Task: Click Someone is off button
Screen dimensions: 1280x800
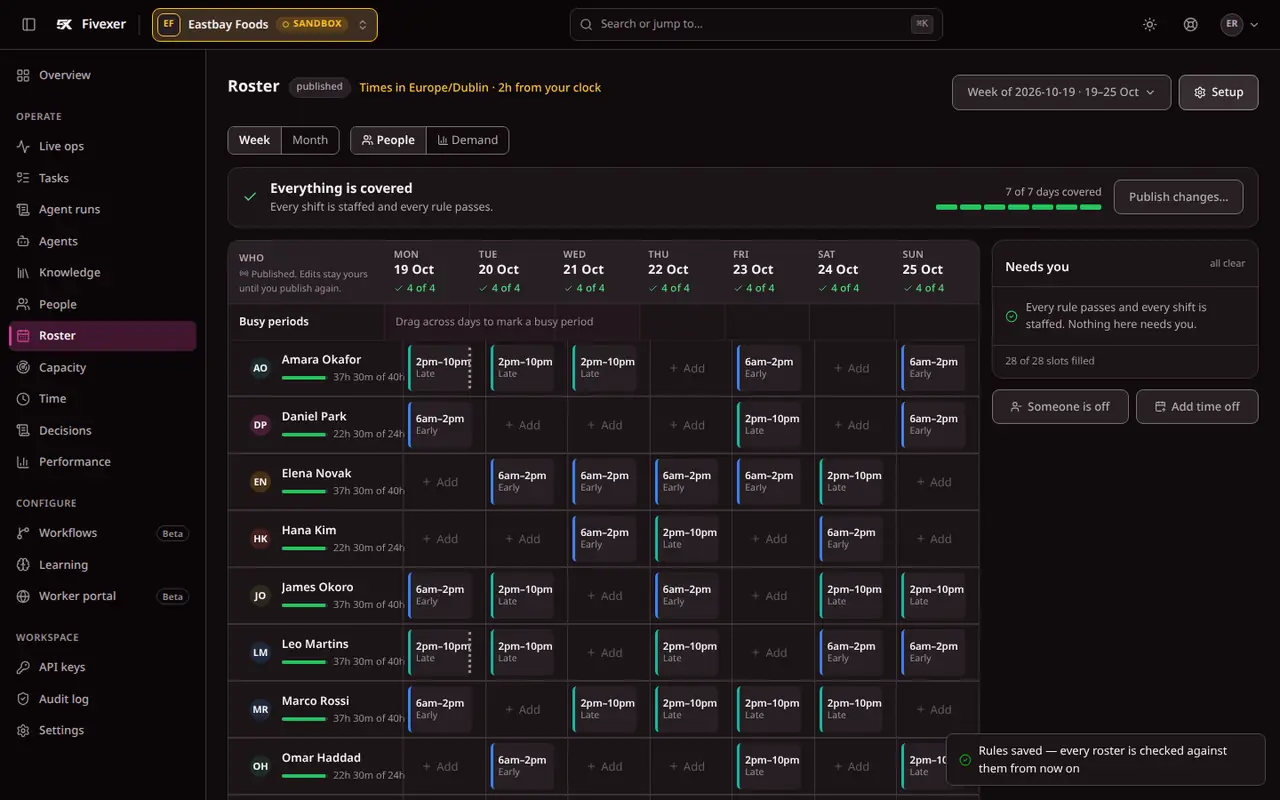Action: coord(1060,407)
